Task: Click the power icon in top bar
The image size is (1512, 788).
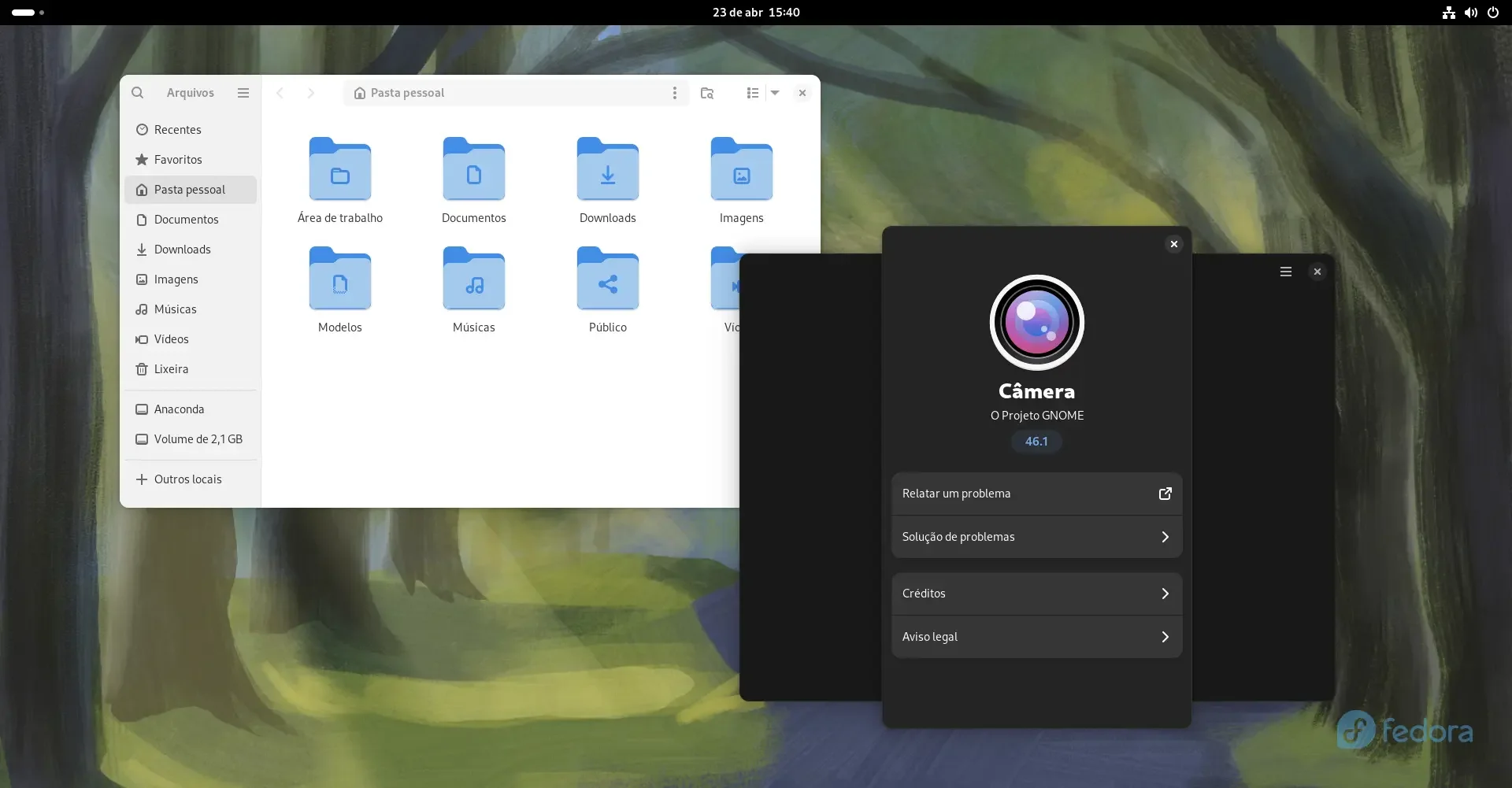Action: pyautogui.click(x=1492, y=13)
